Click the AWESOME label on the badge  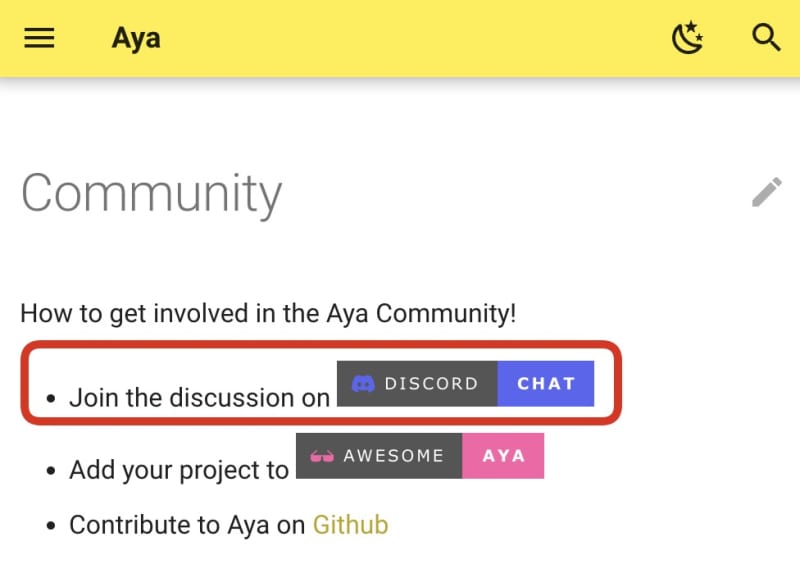pos(393,456)
